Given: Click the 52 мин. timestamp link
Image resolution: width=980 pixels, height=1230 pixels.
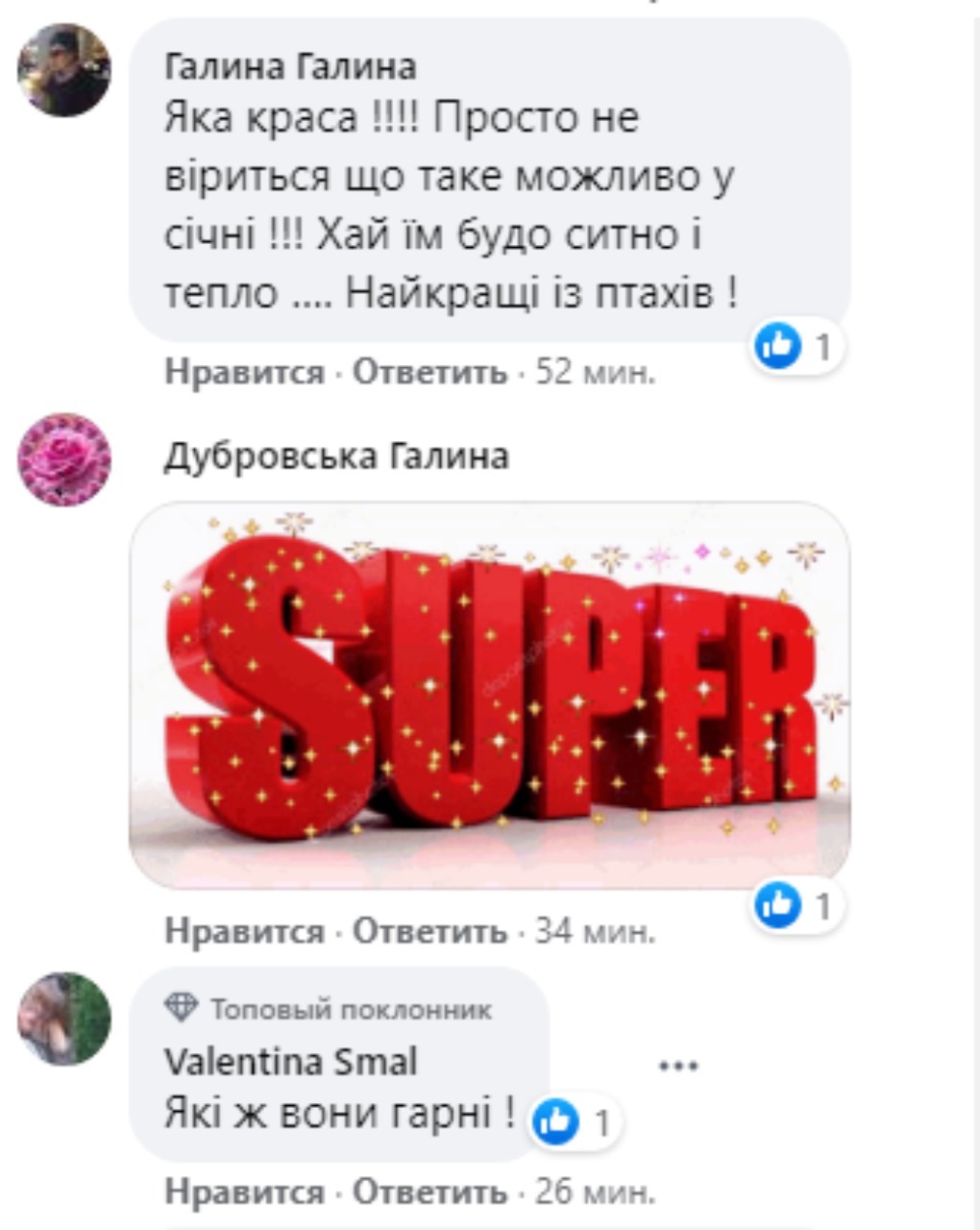Looking at the screenshot, I should (x=596, y=372).
